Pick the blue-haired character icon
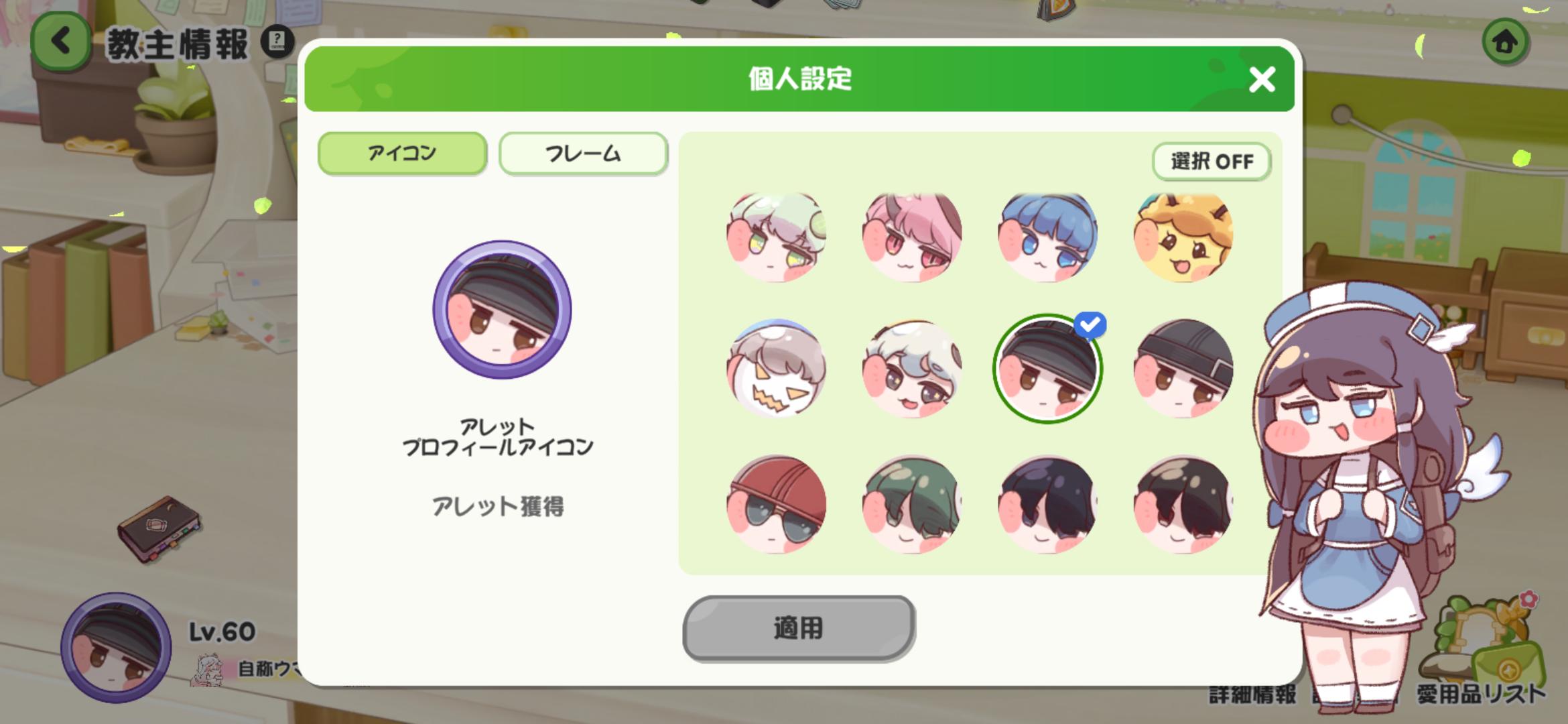 [1047, 236]
